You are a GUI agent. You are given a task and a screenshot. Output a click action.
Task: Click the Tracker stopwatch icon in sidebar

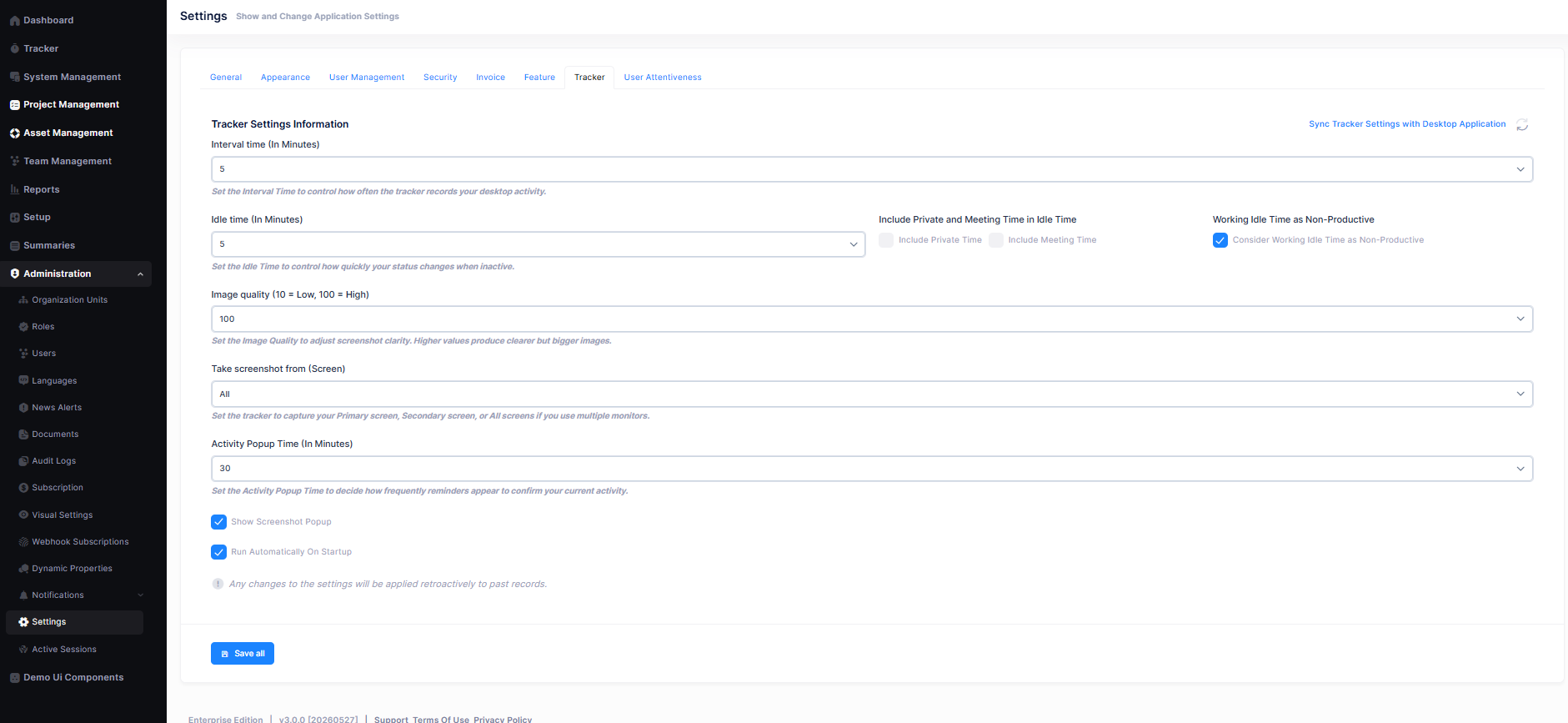(x=14, y=49)
